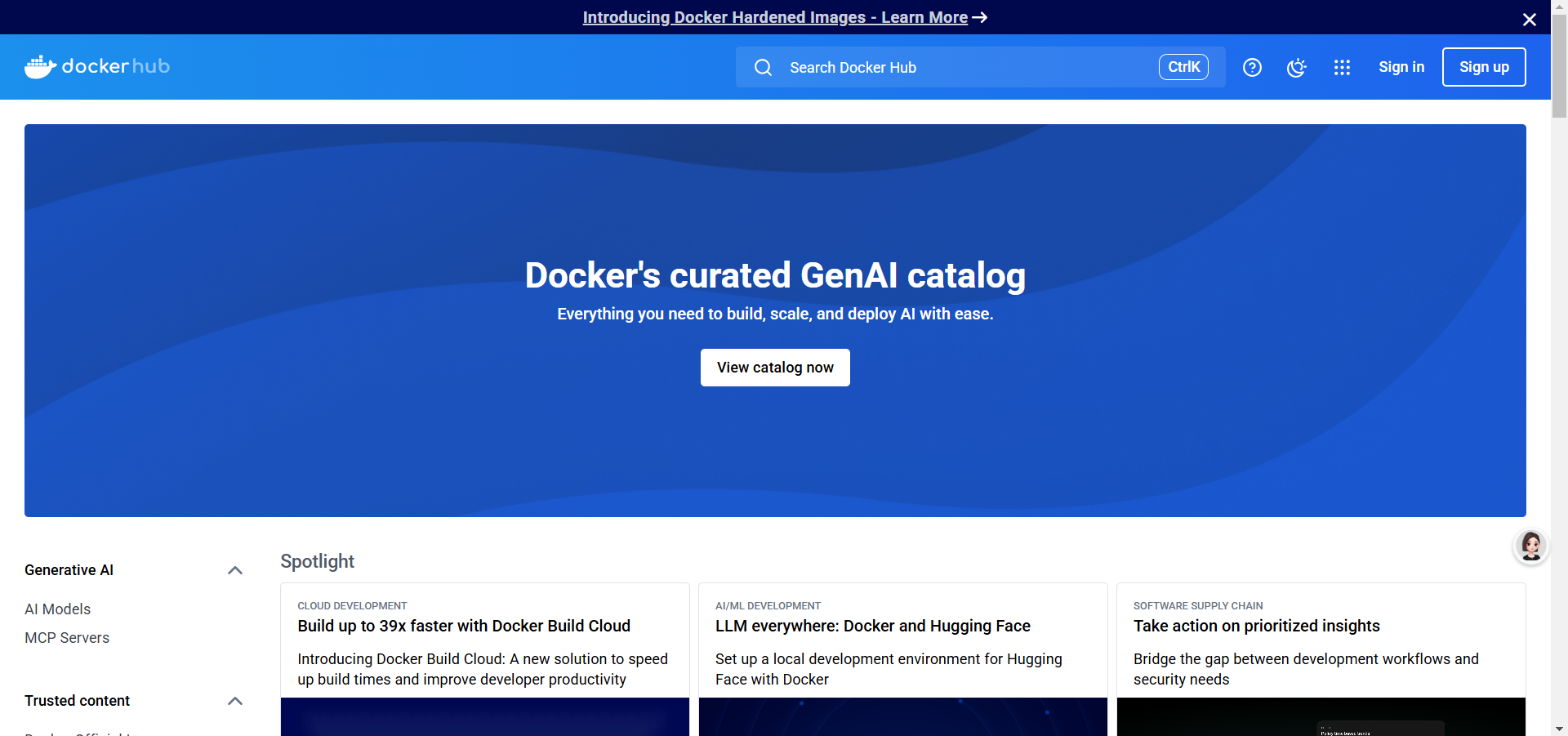The height and width of the screenshot is (736, 1568).
Task: Click the scrollbar down arrow
Action: (1559, 729)
